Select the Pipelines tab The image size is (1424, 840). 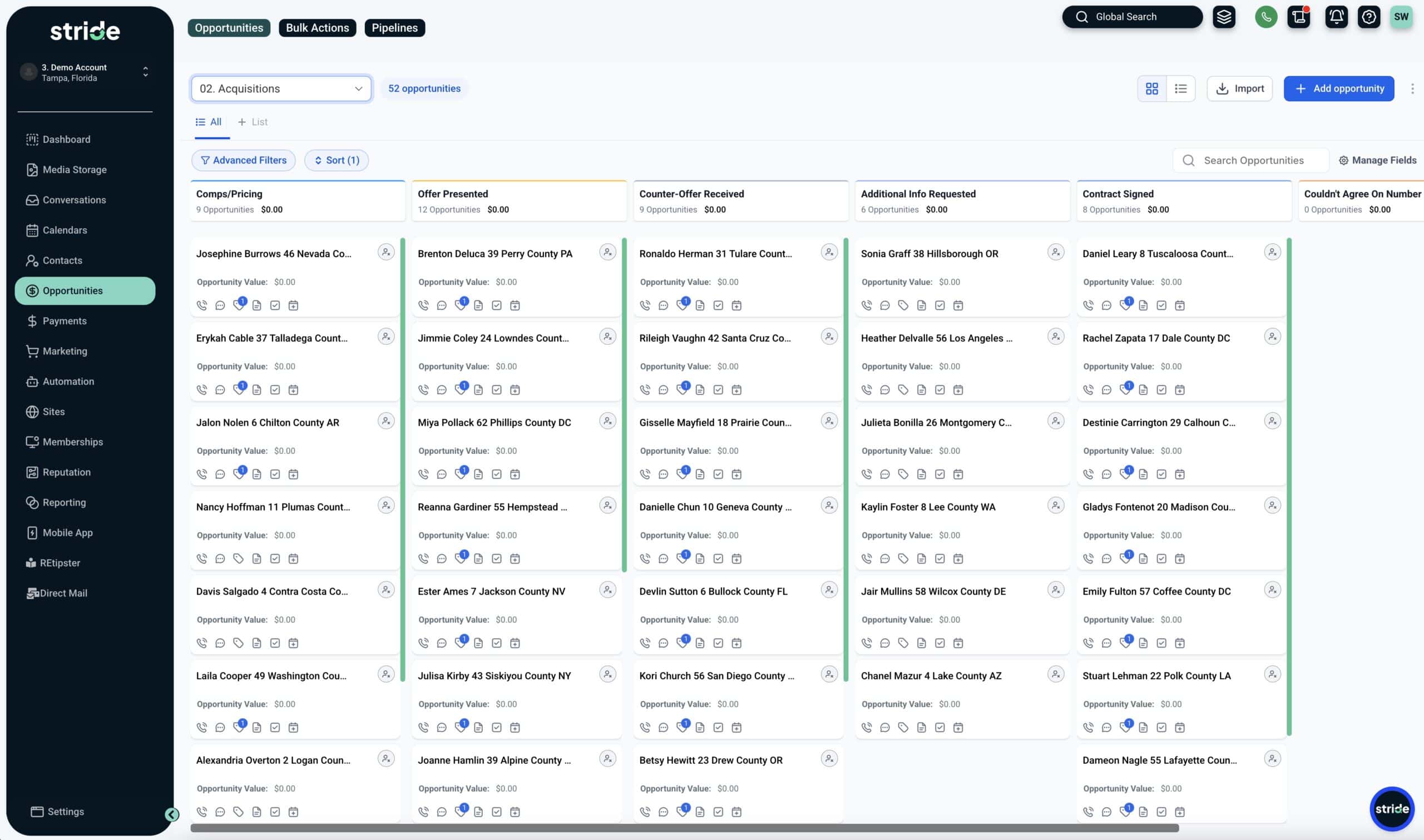pos(394,28)
